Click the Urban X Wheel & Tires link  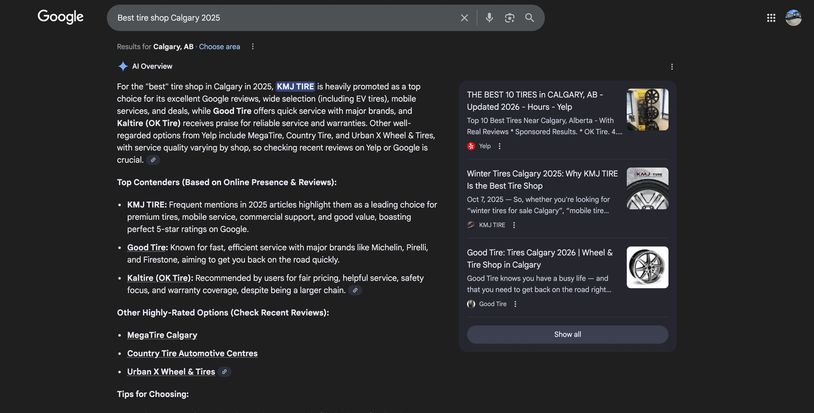(x=171, y=372)
